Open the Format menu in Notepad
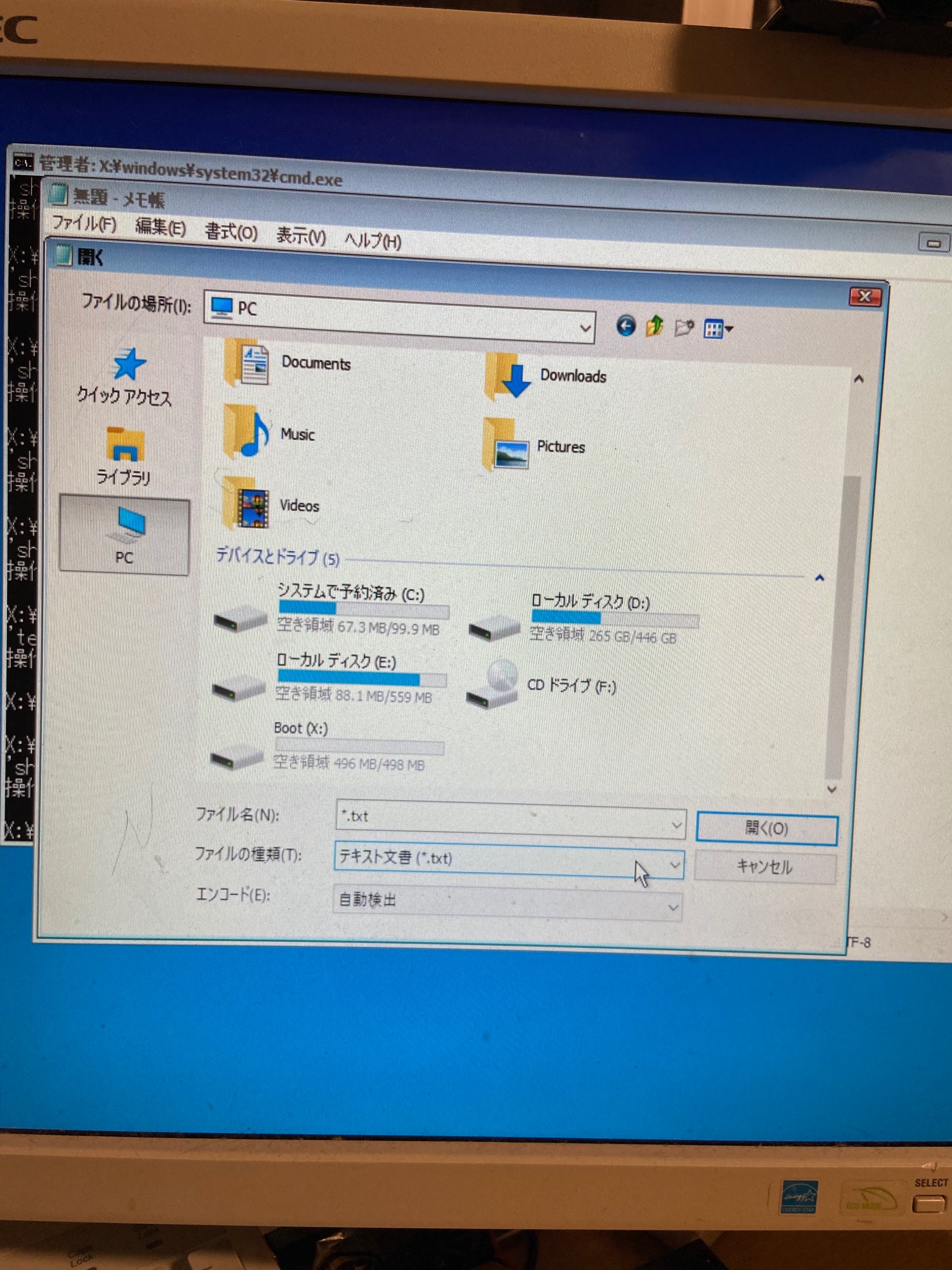The width and height of the screenshot is (952, 1270). 231,232
